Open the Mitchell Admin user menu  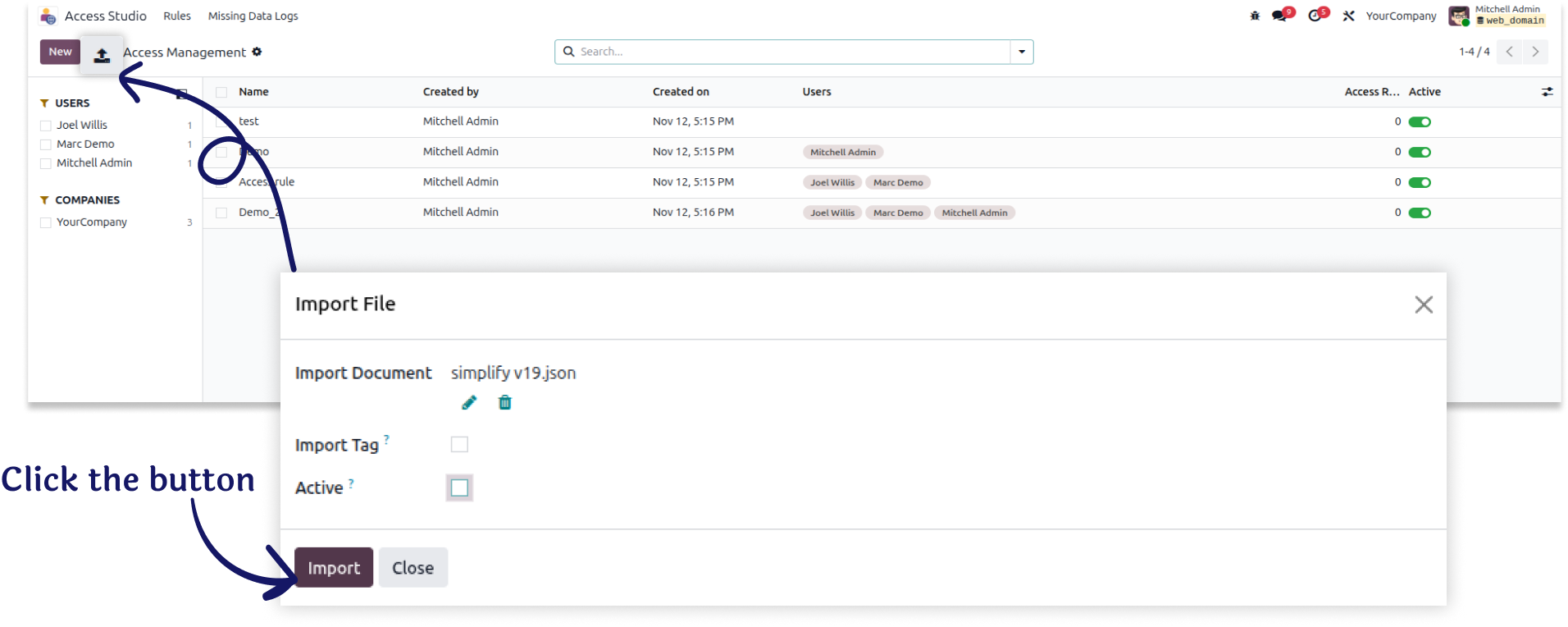[1497, 16]
